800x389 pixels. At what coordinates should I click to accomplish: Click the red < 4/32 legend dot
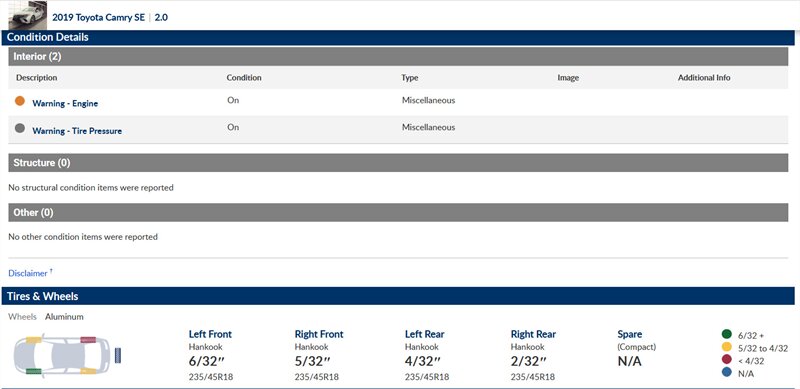727,360
